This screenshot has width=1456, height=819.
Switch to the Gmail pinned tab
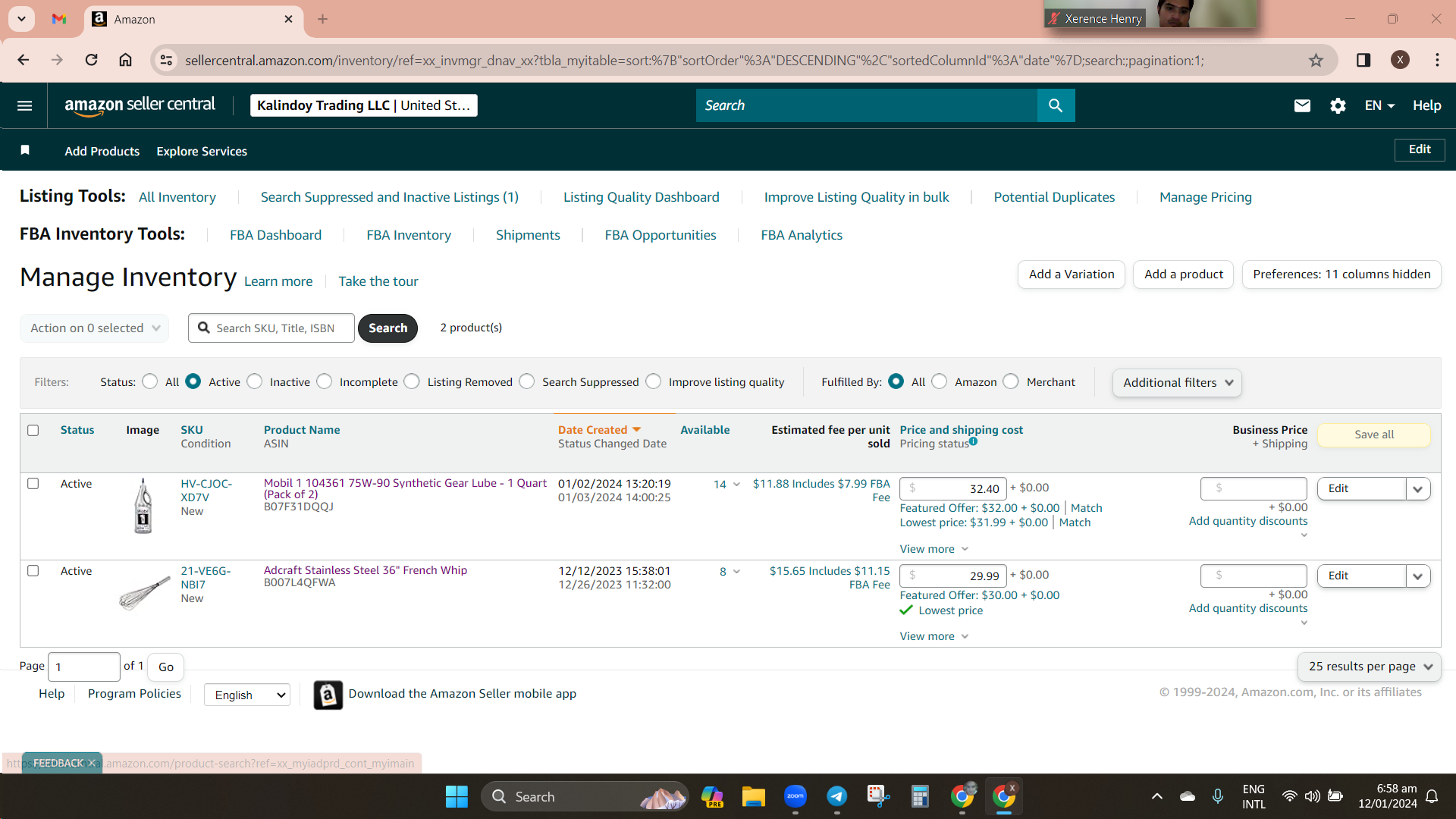pos(59,19)
